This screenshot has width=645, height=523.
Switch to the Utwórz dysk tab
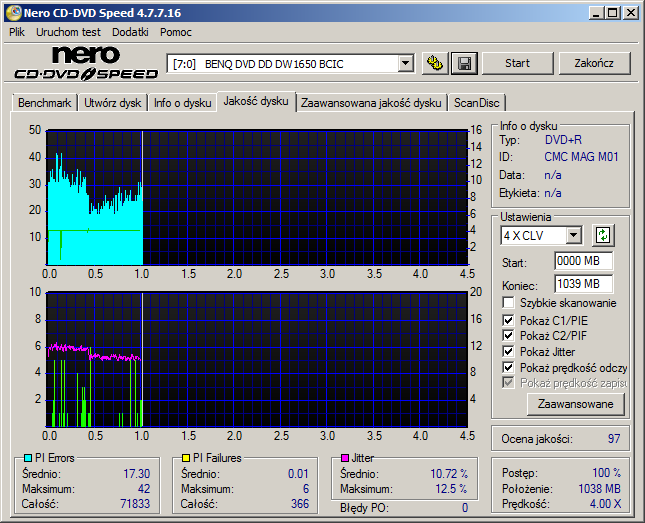tap(112, 103)
